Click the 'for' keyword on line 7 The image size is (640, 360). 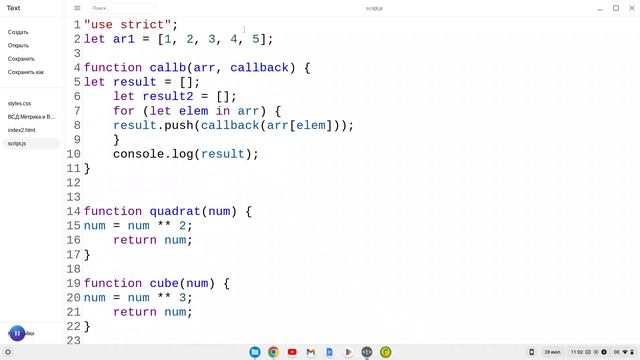(124, 111)
